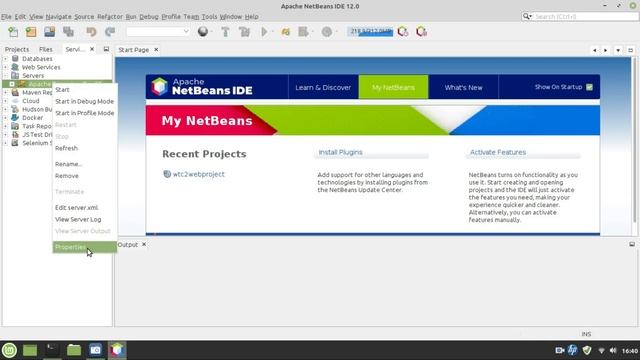Image resolution: width=640 pixels, height=360 pixels.
Task: Open recent project wtc2webproject
Action: (x=198, y=174)
